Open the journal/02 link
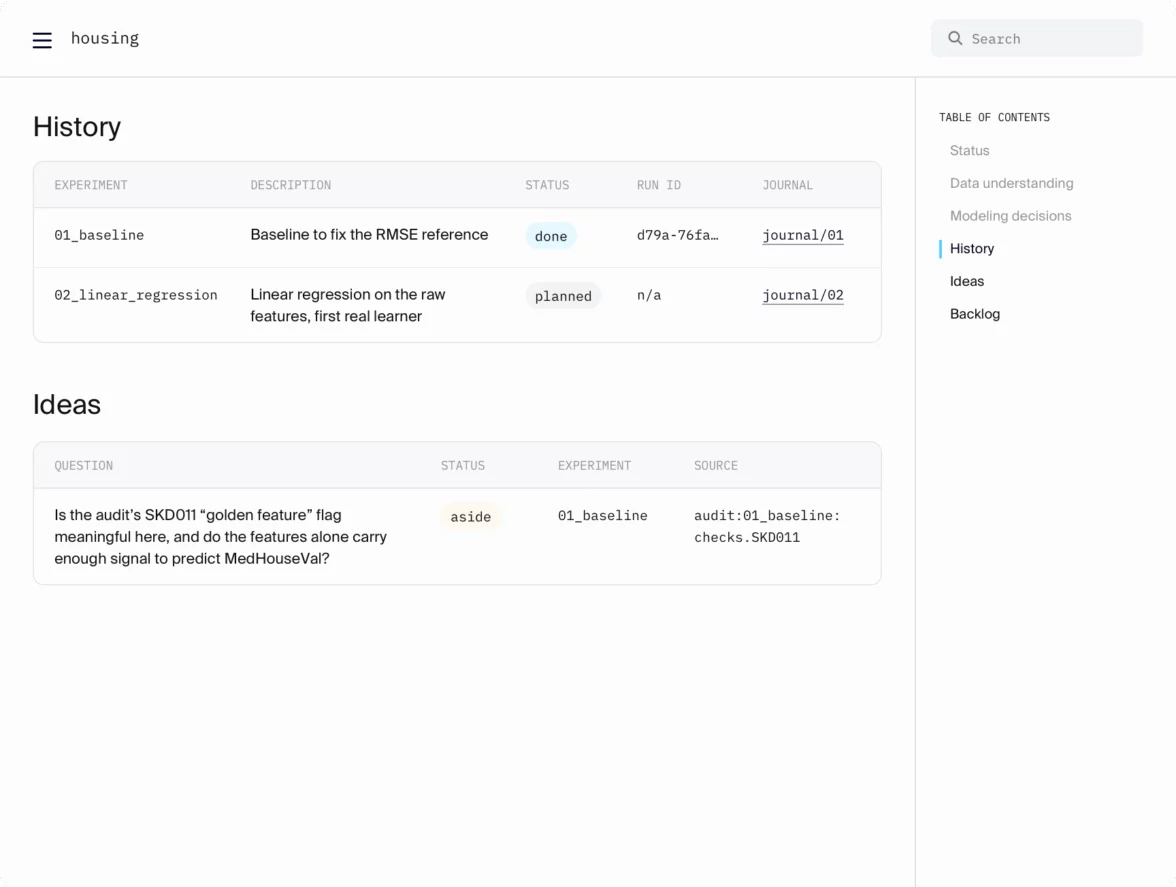This screenshot has height=887, width=1176. [802, 295]
